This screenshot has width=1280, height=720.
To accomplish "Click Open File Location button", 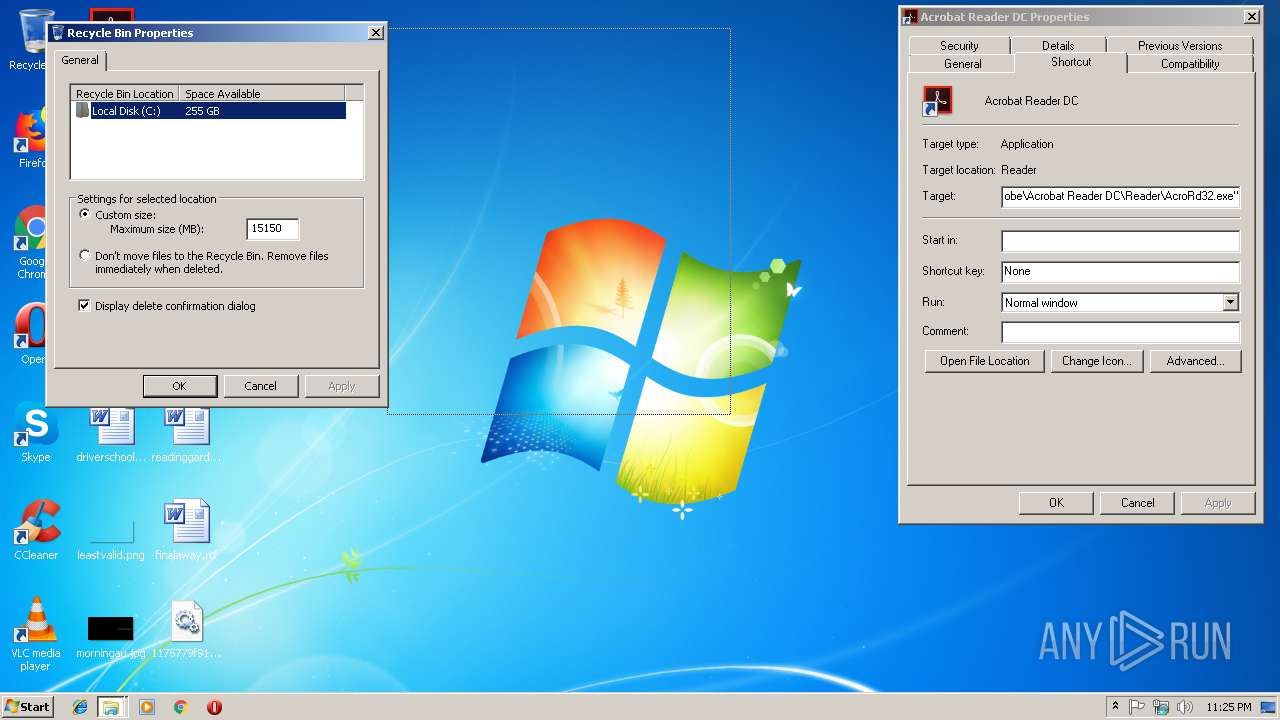I will pos(984,361).
